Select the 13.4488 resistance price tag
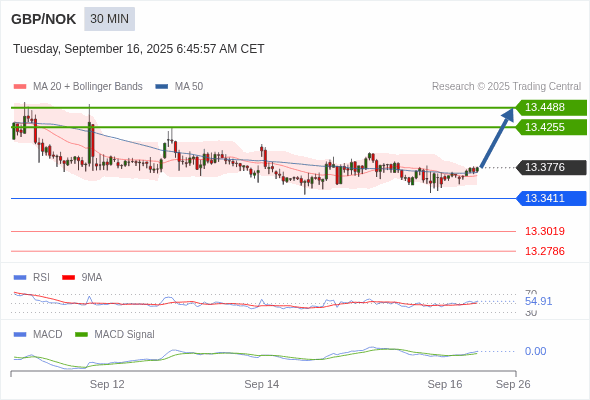Screen dimensions: 590x400 551,107
